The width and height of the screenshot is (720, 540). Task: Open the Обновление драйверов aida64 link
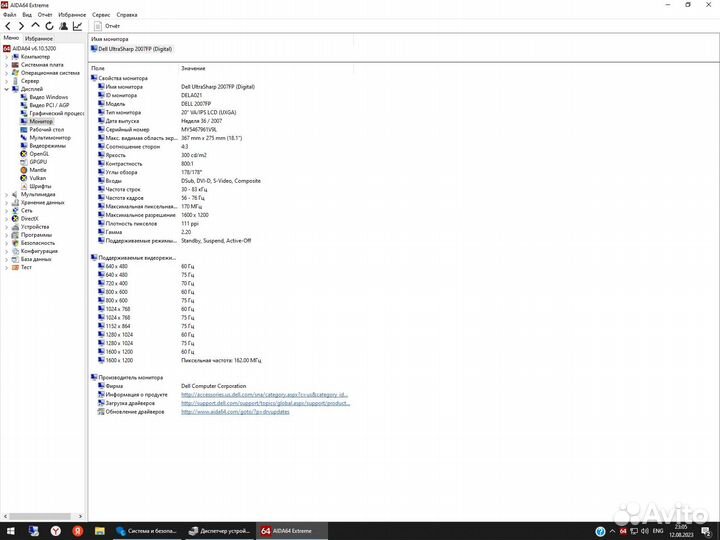[235, 412]
